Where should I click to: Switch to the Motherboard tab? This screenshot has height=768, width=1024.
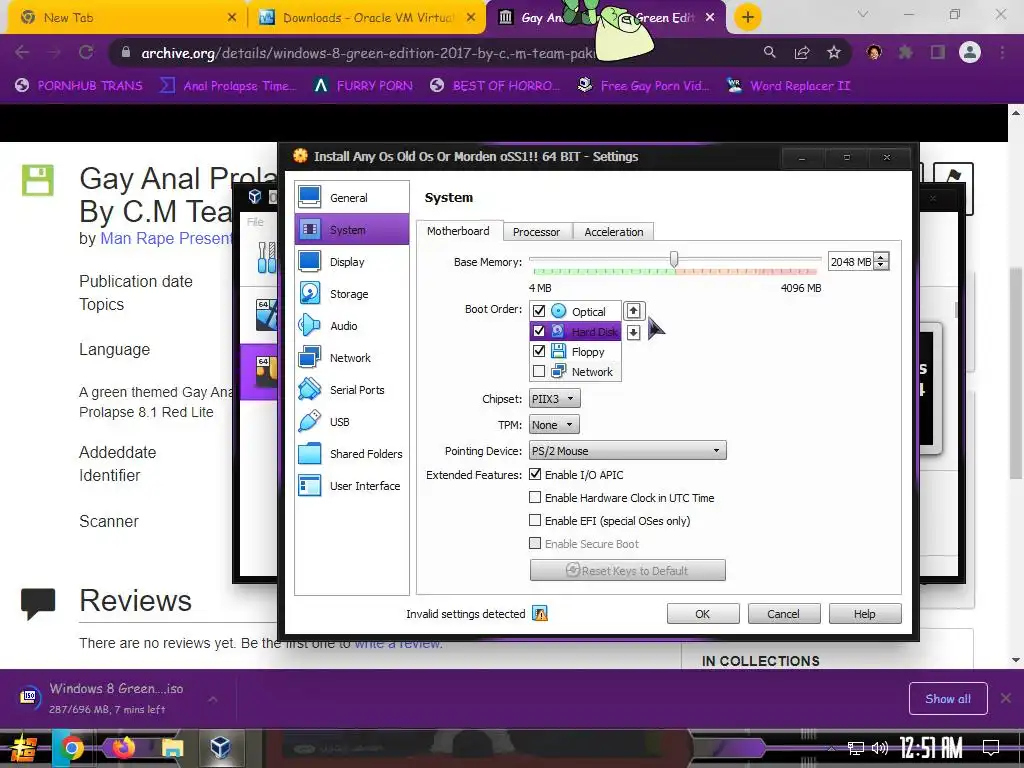(x=458, y=231)
